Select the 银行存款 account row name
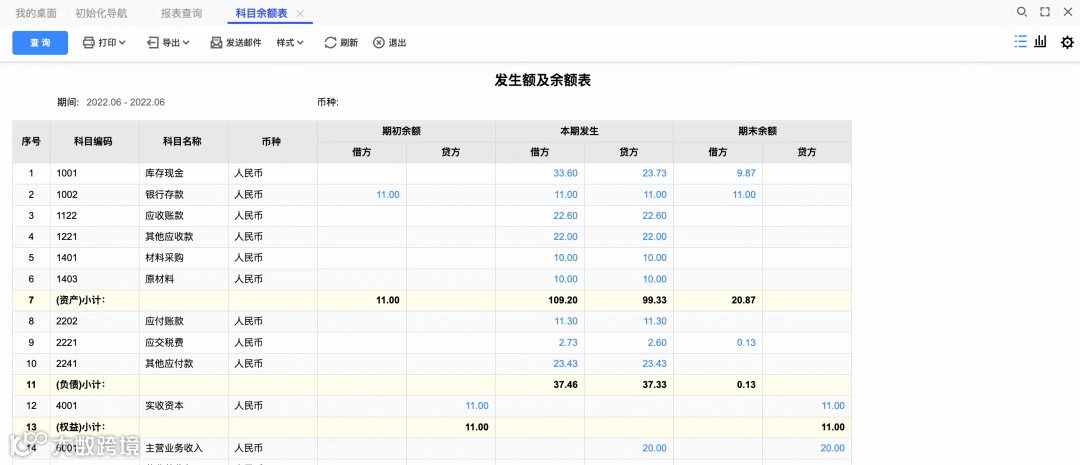Image resolution: width=1080 pixels, height=465 pixels. 165,194
